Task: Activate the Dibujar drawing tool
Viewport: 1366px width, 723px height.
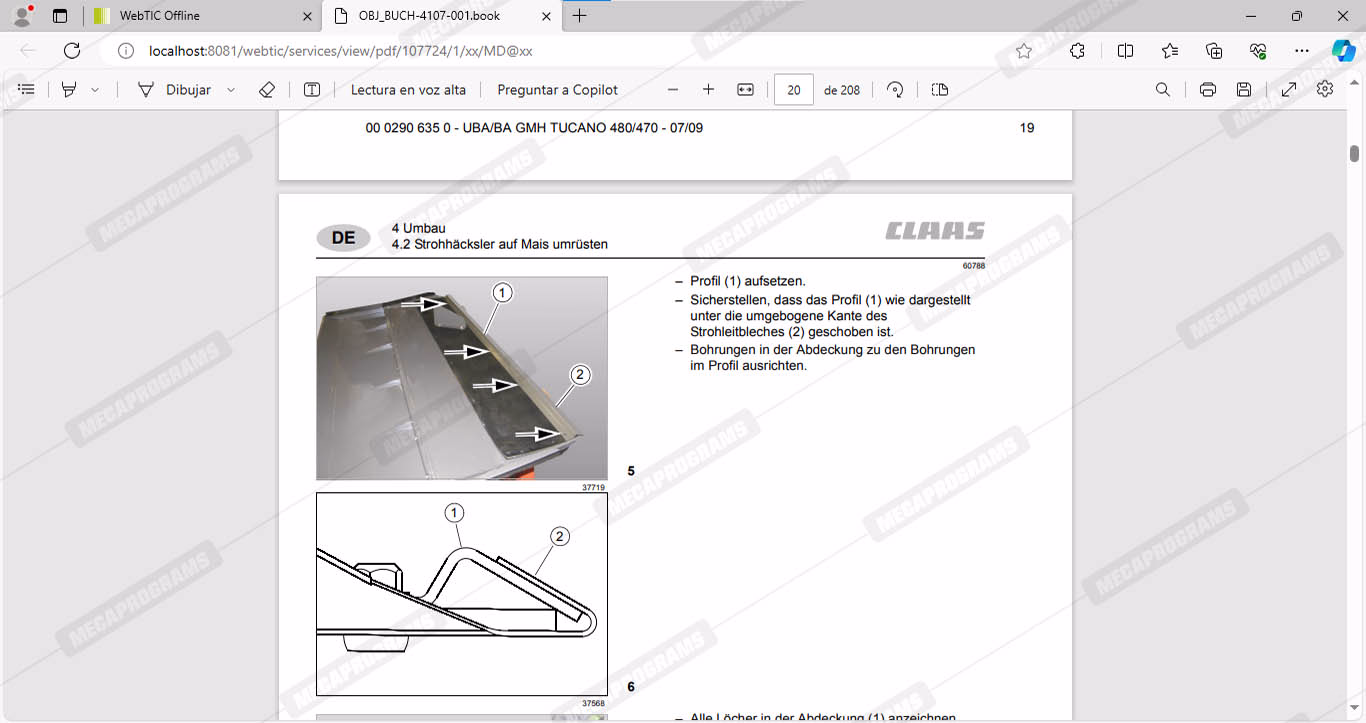Action: click(x=175, y=90)
